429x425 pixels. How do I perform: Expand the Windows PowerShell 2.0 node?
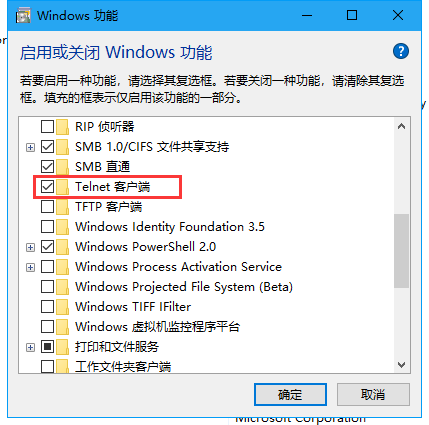click(30, 247)
